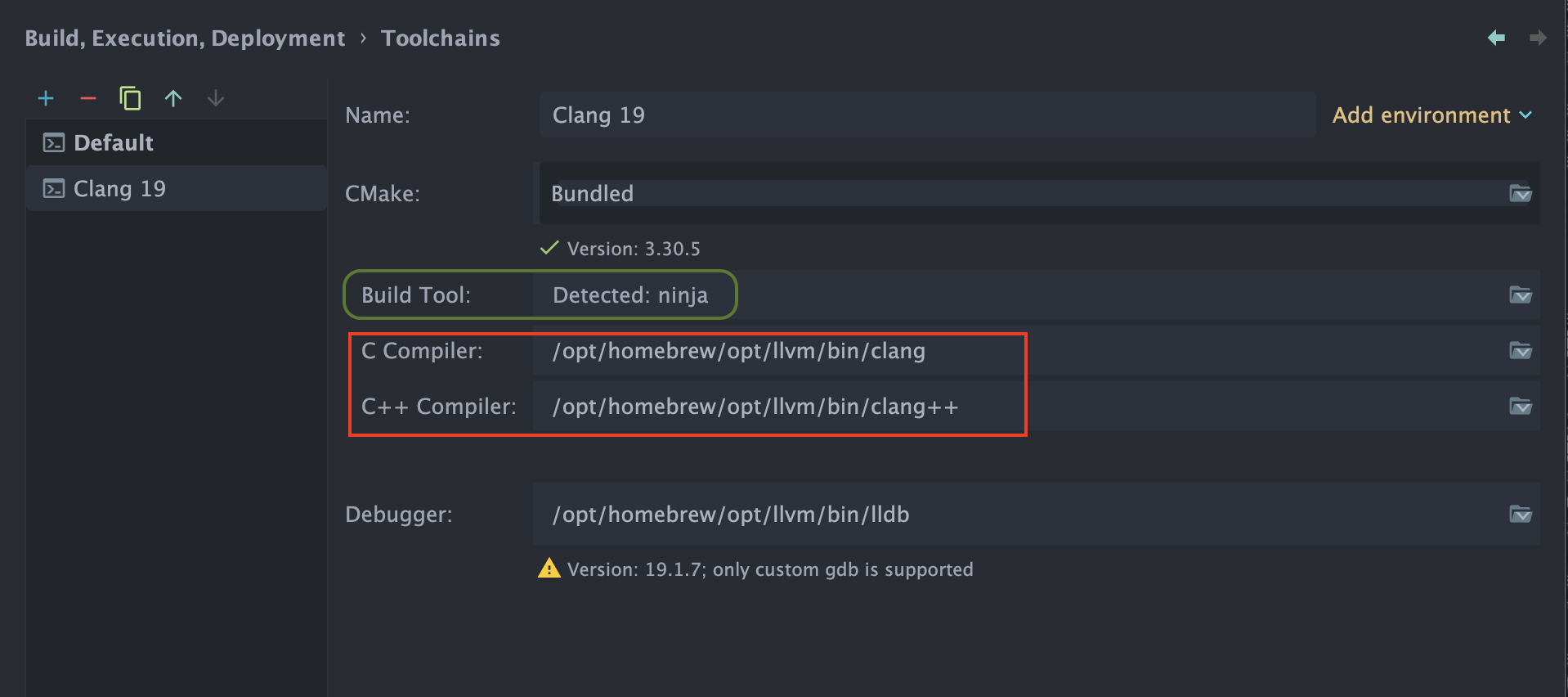
Task: Browse for CMake executable folder icon
Action: (x=1520, y=194)
